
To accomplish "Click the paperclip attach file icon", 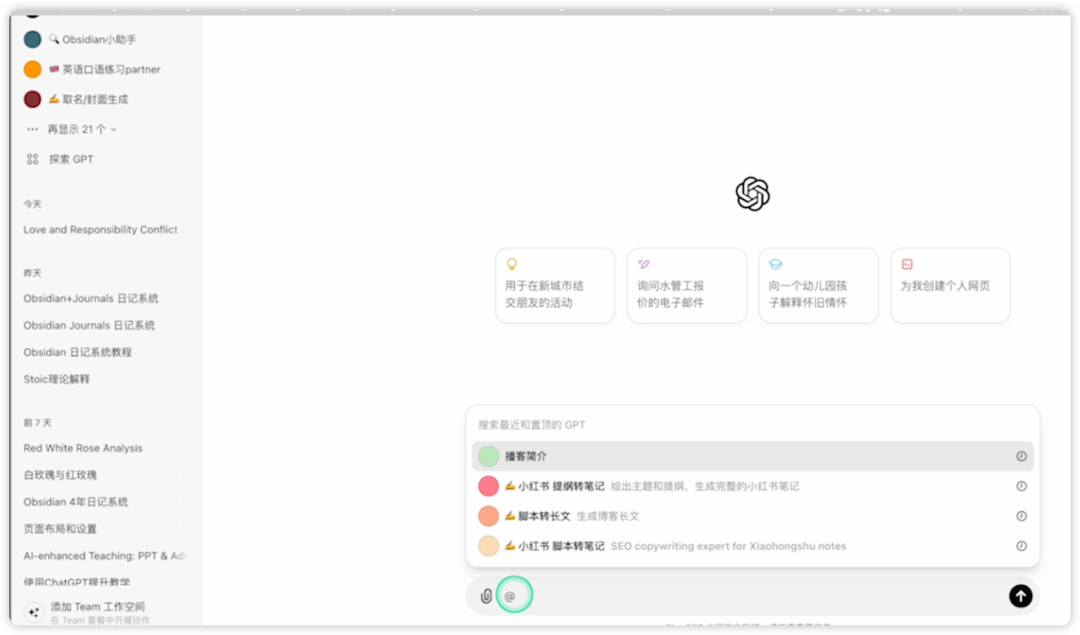I will coord(486,596).
